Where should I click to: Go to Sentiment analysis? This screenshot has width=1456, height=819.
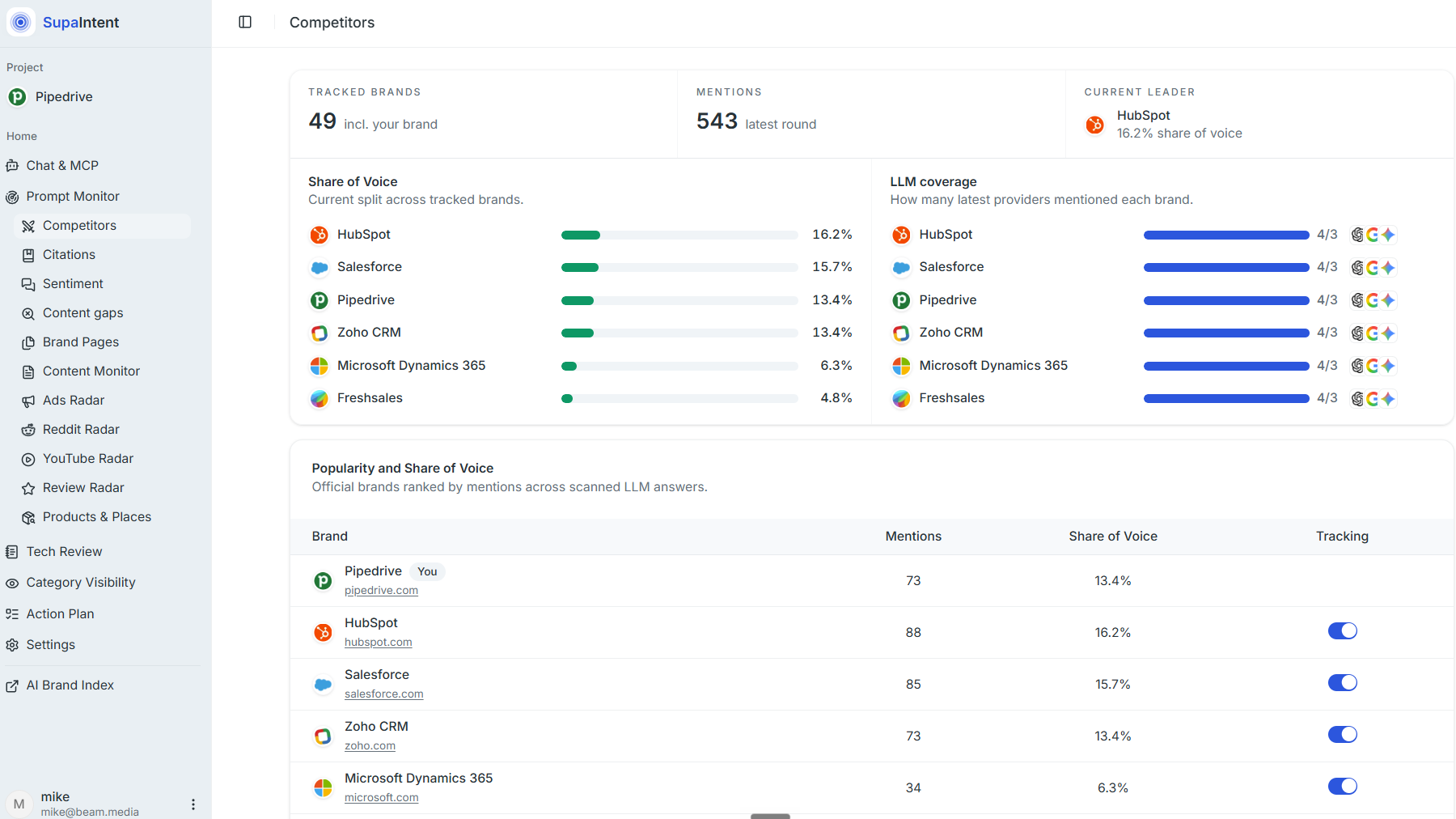click(x=73, y=283)
